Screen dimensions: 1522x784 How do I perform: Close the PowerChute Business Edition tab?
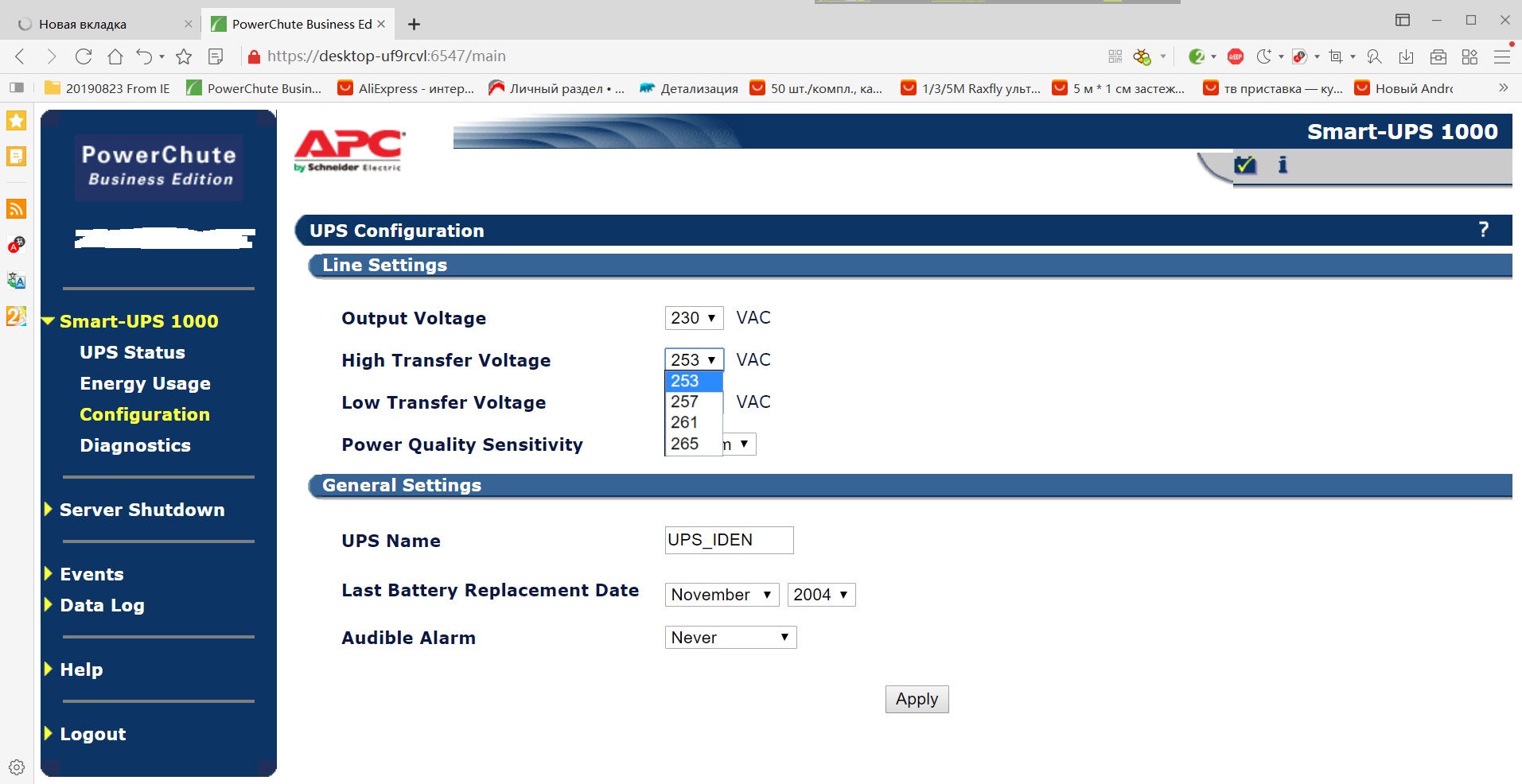(x=381, y=24)
